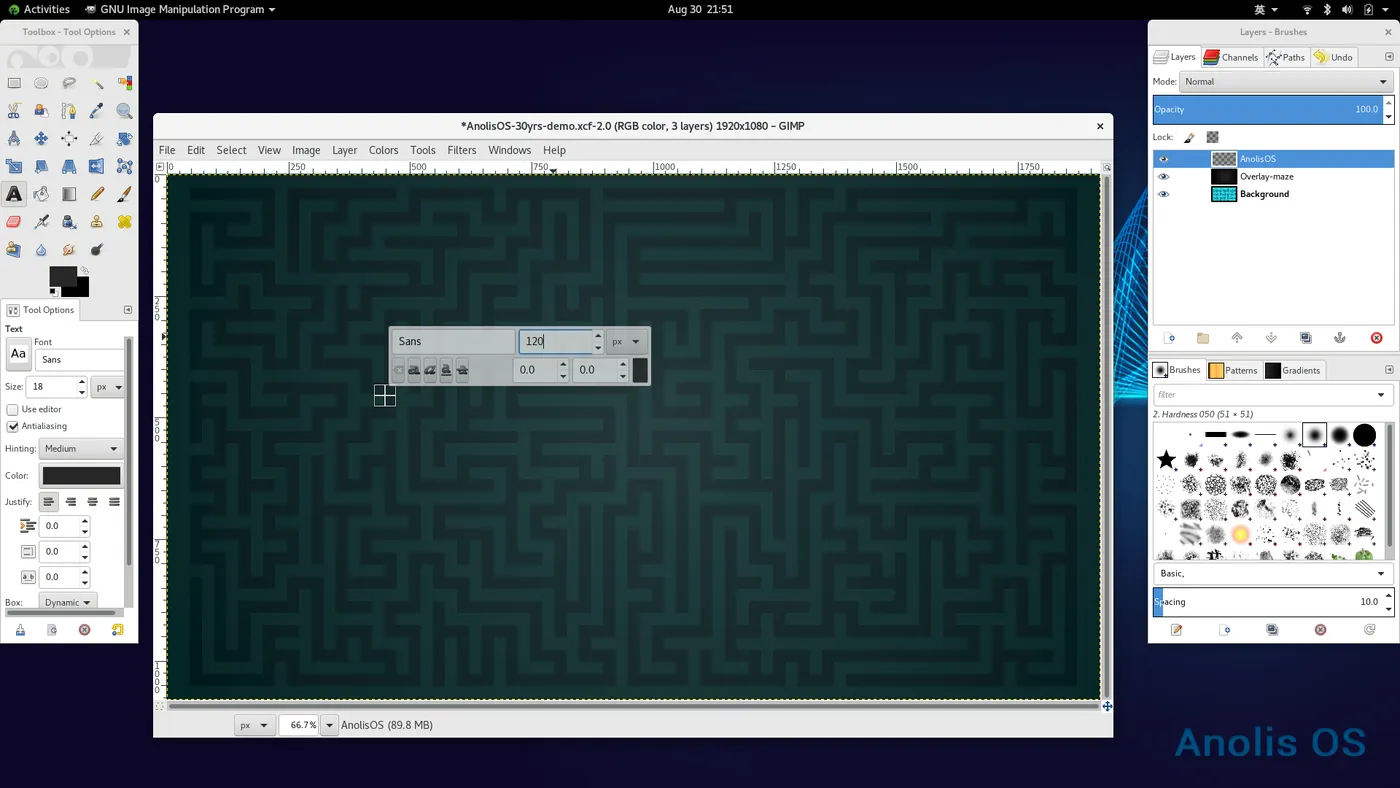Select the Eraser tool
This screenshot has width=1400, height=788.
(x=14, y=221)
